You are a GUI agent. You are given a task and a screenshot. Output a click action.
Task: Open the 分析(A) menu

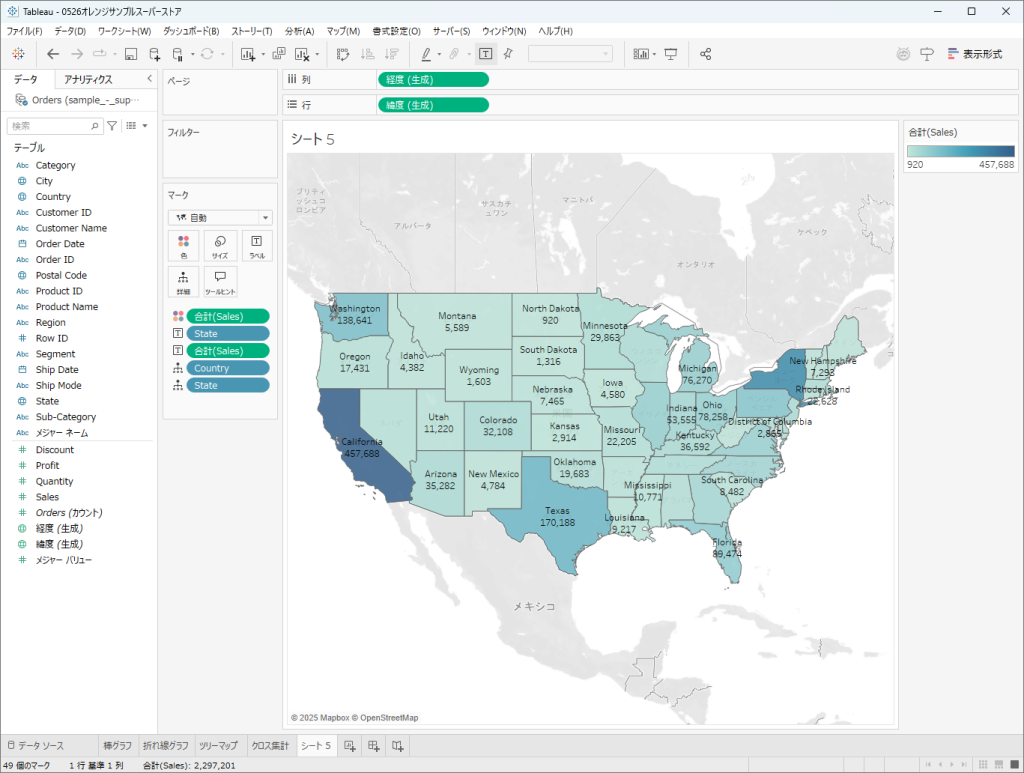[299, 31]
